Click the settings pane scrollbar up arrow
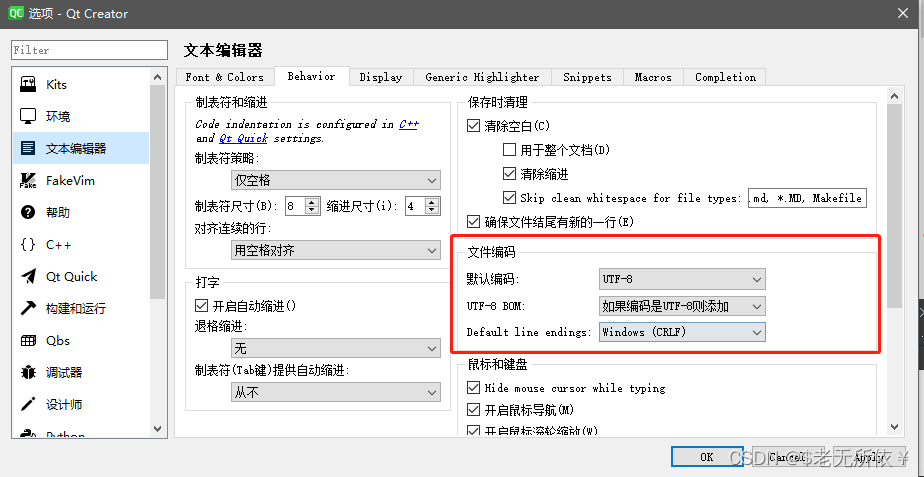924x477 pixels. pos(894,96)
